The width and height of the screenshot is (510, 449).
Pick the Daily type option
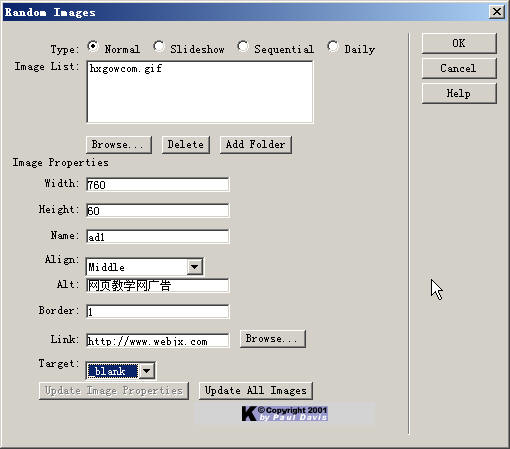point(333,46)
